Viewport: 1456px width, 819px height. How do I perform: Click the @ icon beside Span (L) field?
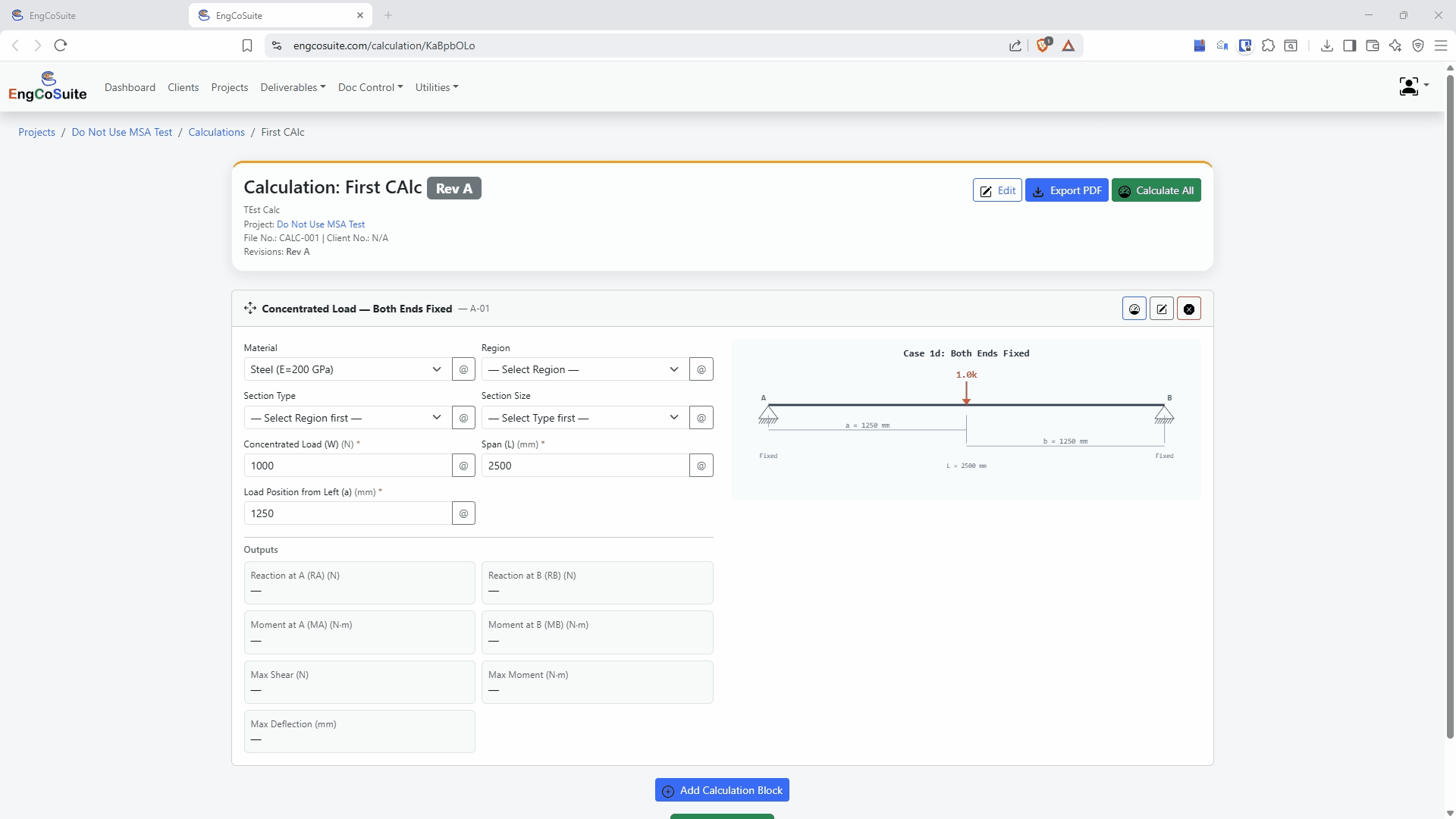(701, 466)
